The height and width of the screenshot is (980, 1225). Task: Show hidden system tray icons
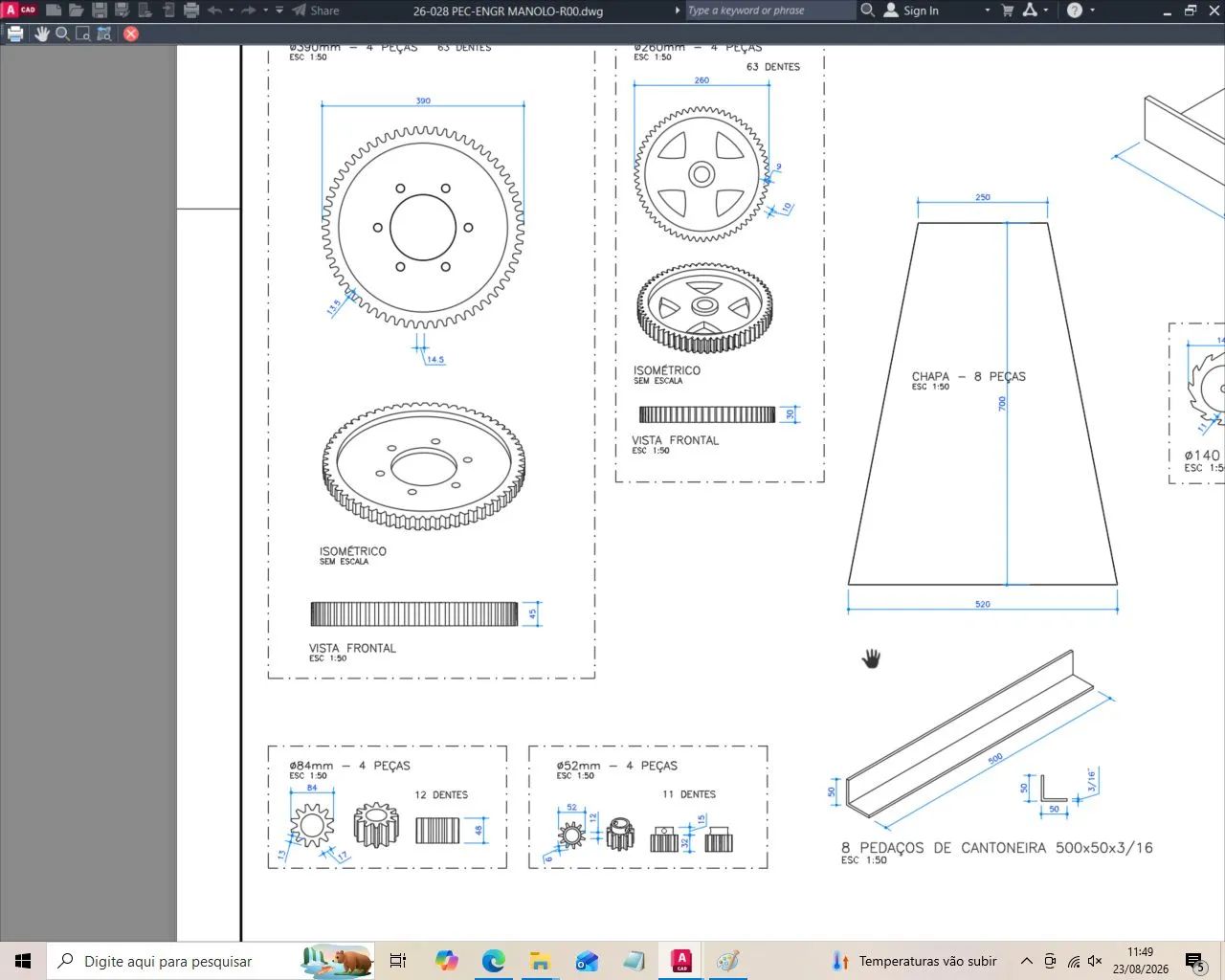click(x=1027, y=961)
